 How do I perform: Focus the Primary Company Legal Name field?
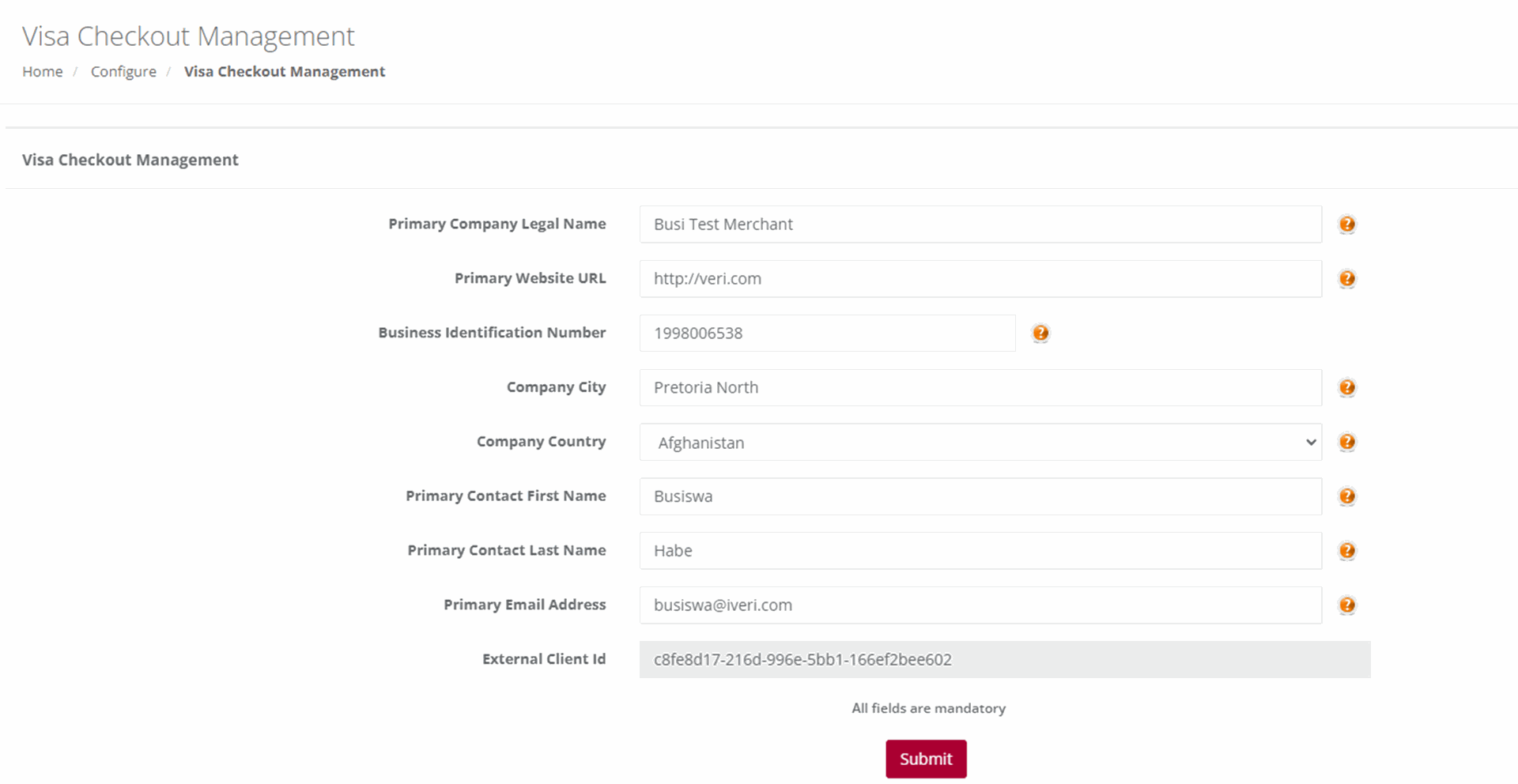click(x=980, y=224)
